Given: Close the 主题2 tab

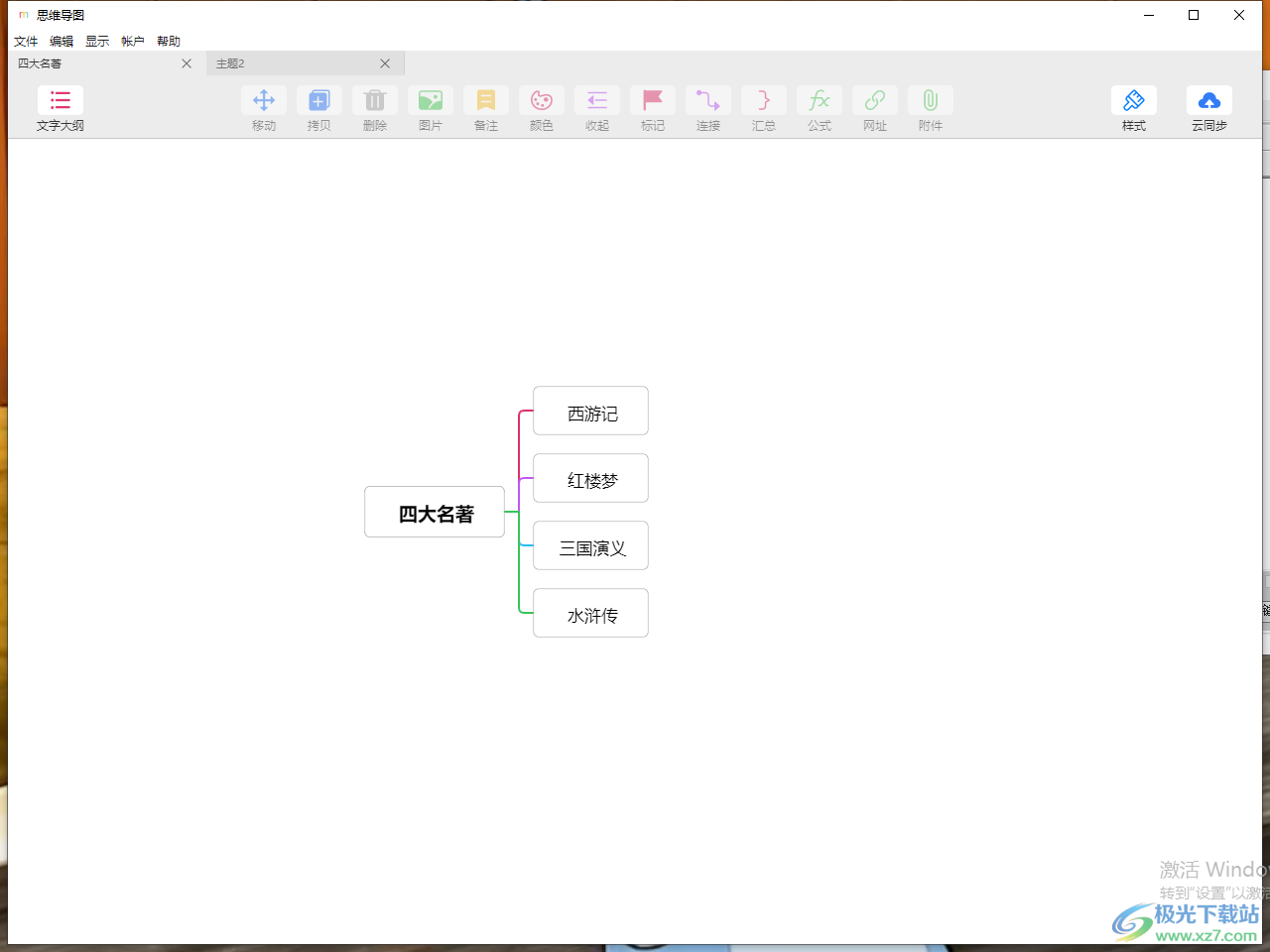Looking at the screenshot, I should [385, 63].
